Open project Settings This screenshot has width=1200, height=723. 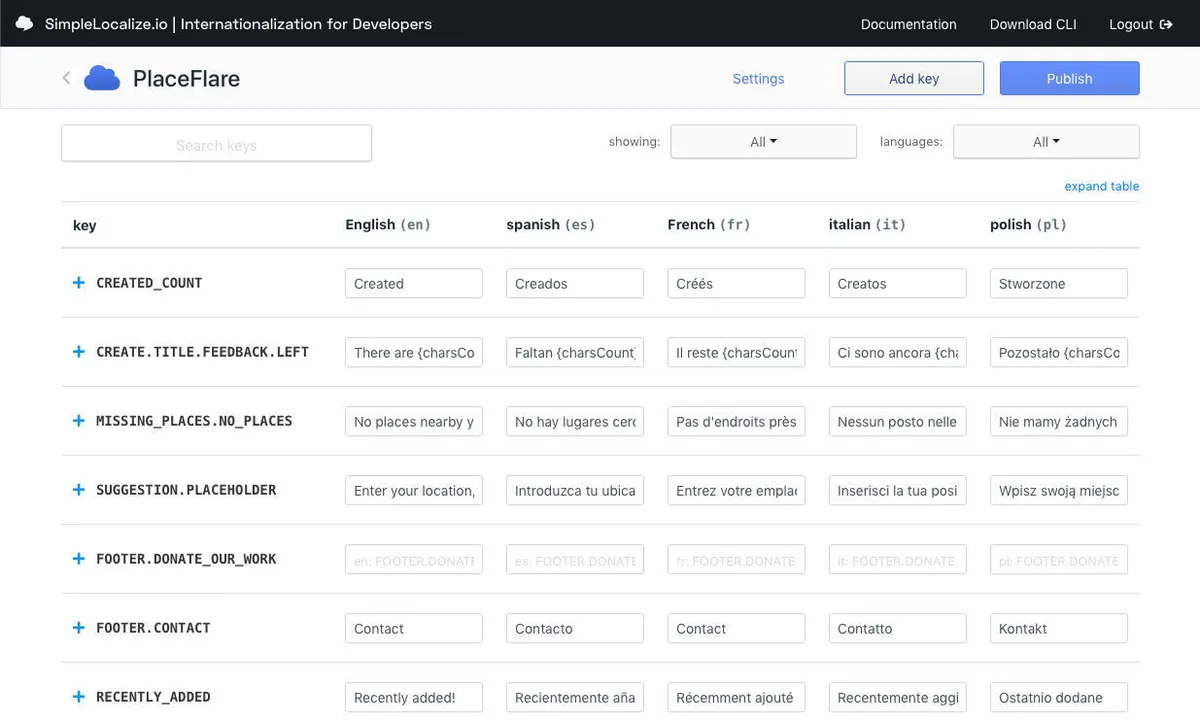pos(758,79)
